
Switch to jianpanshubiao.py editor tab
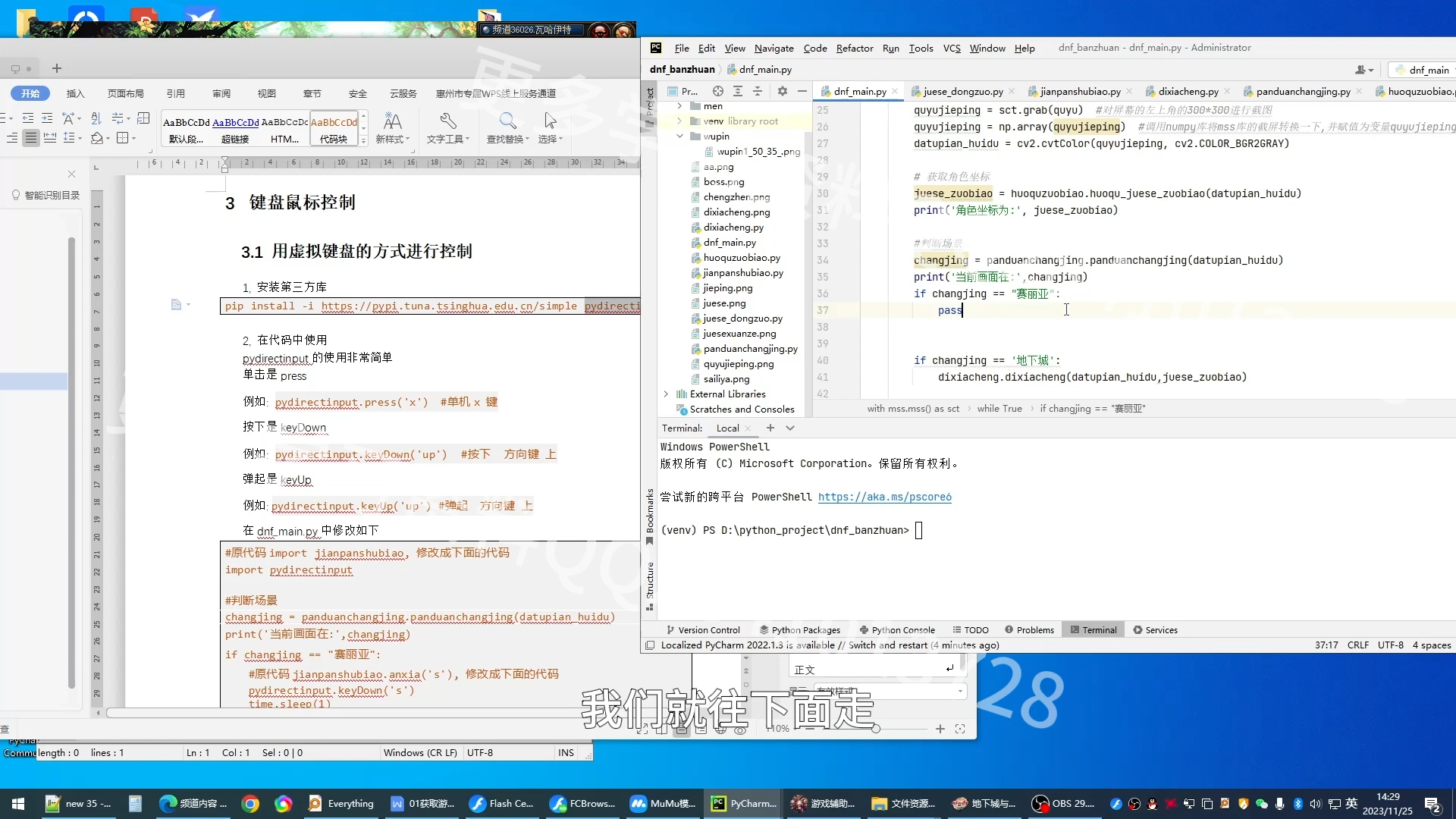pos(1080,91)
